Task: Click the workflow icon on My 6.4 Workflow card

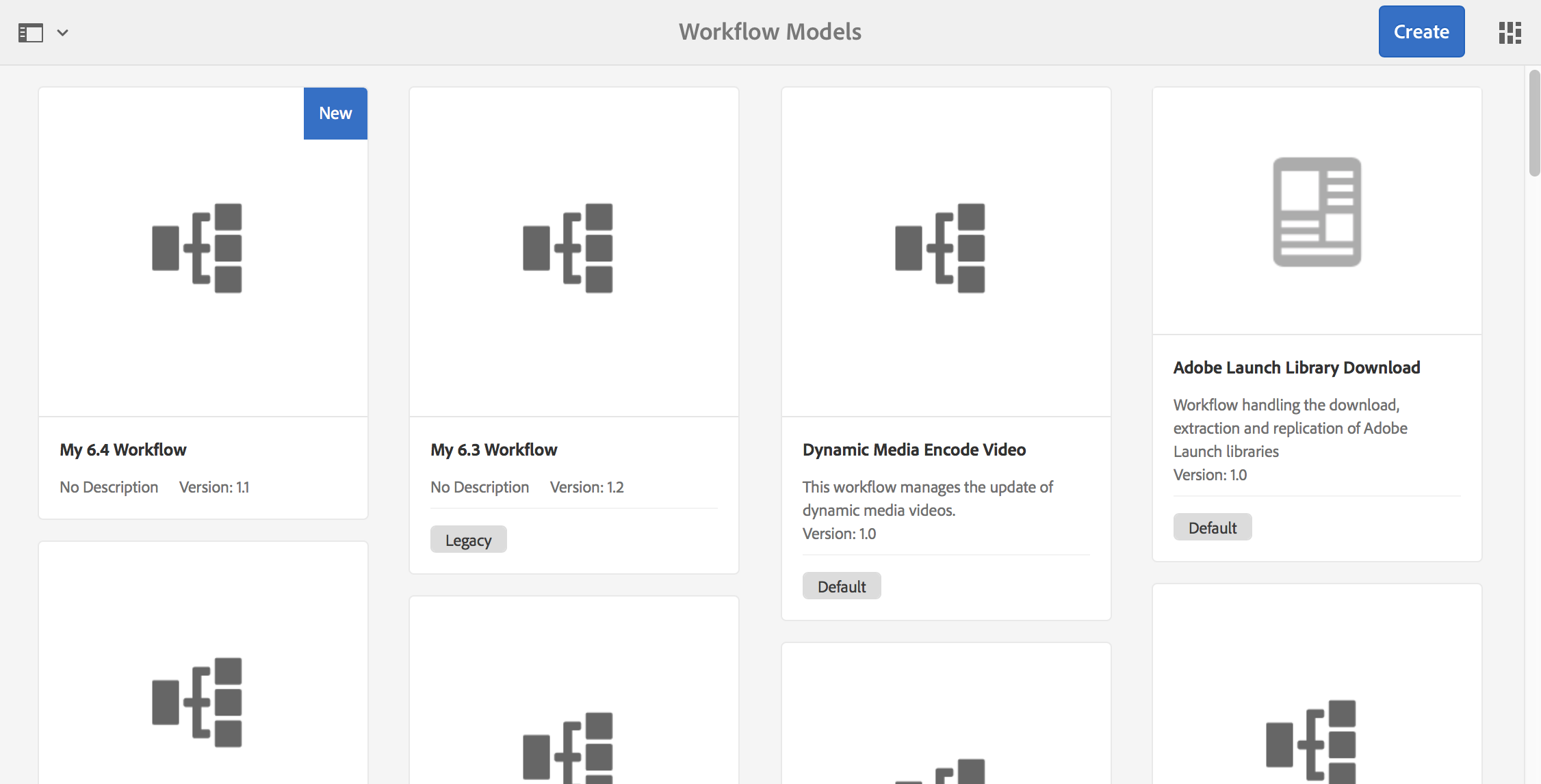Action: 197,248
